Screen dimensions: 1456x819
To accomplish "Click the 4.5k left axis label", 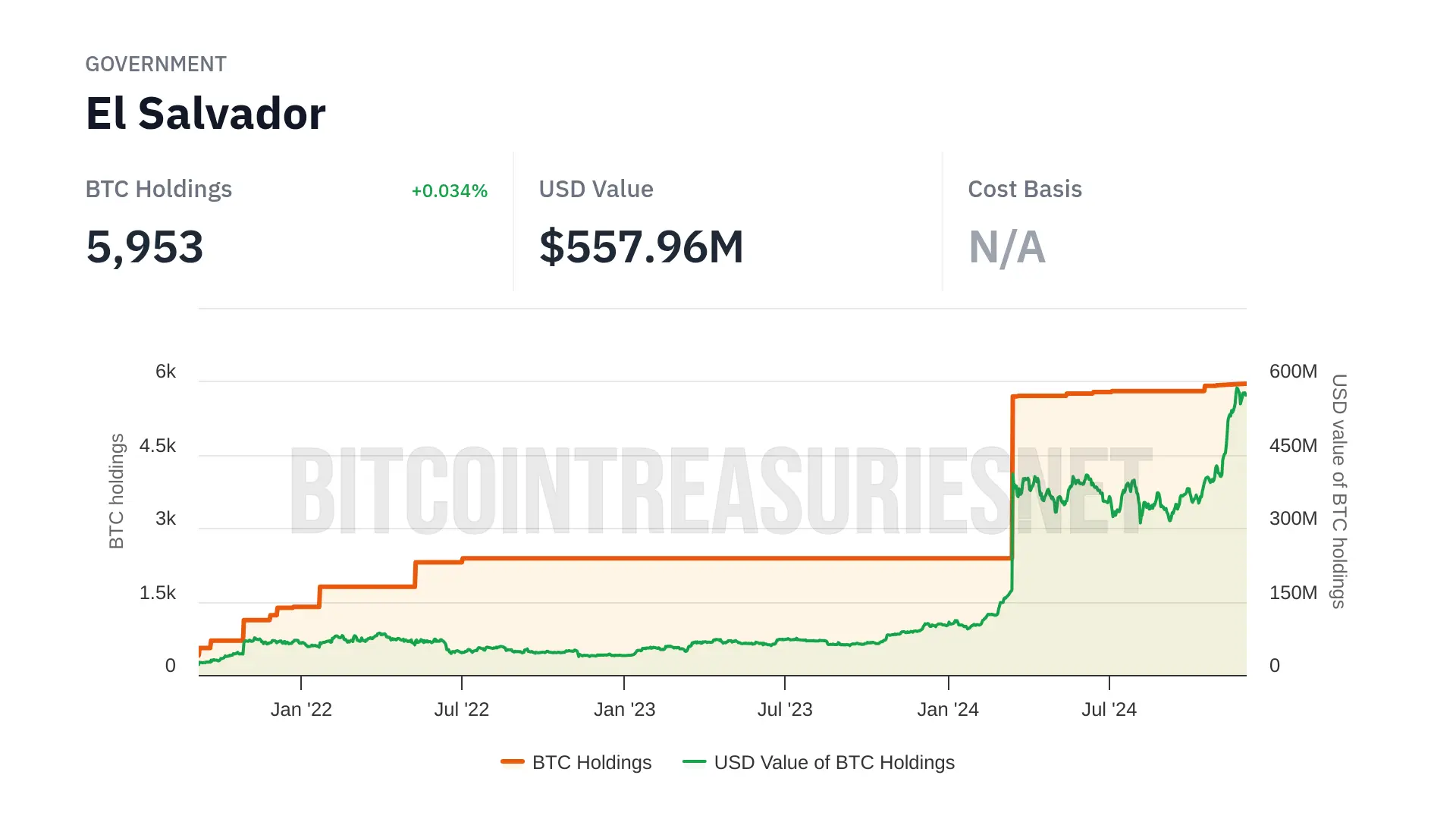I will point(158,445).
